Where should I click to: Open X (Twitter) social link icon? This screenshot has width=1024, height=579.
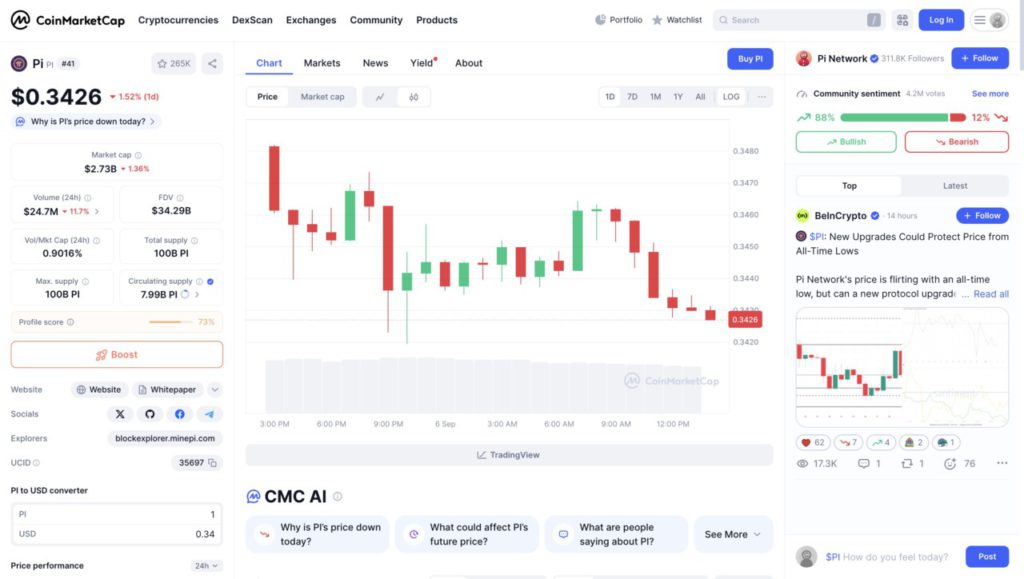click(x=120, y=414)
